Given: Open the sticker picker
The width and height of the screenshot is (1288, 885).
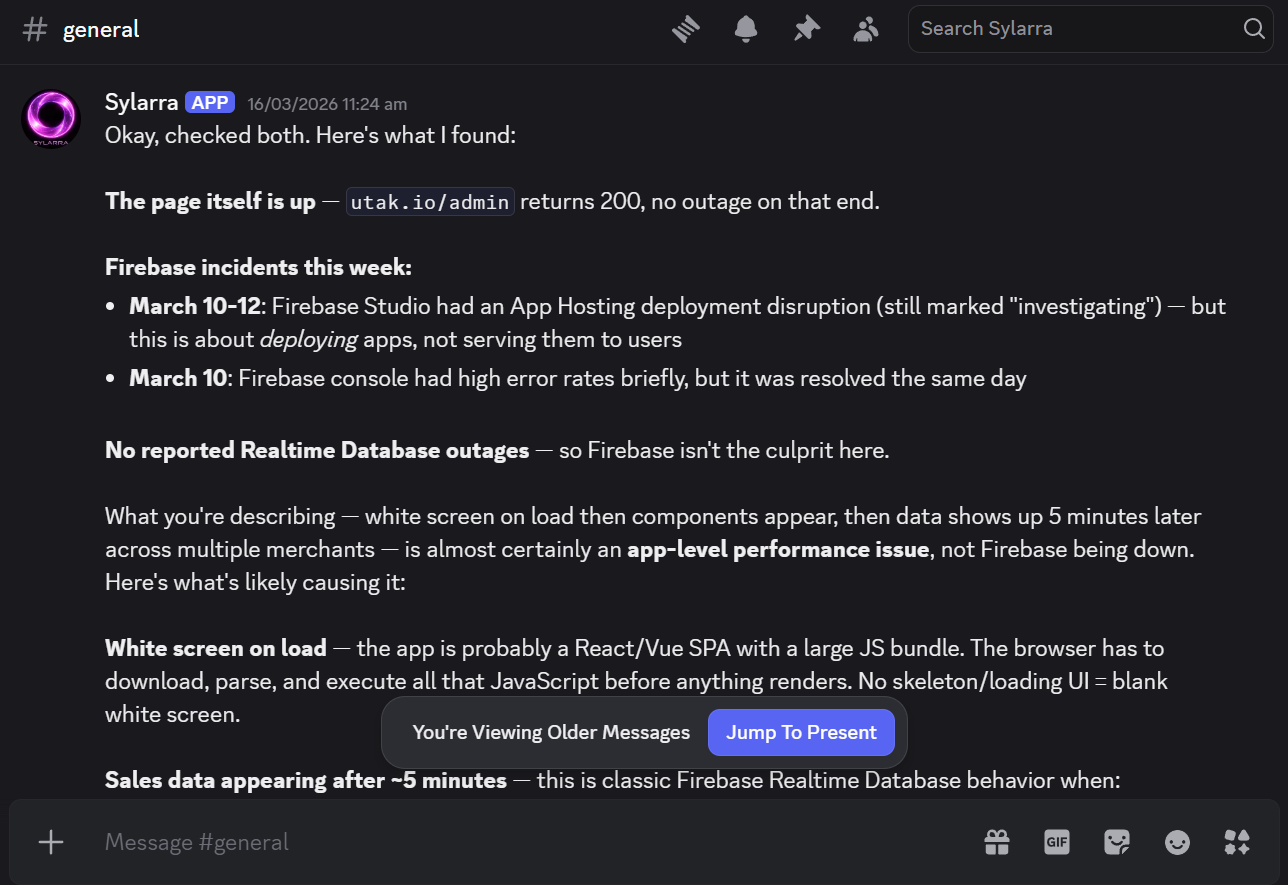Looking at the screenshot, I should click(1117, 842).
